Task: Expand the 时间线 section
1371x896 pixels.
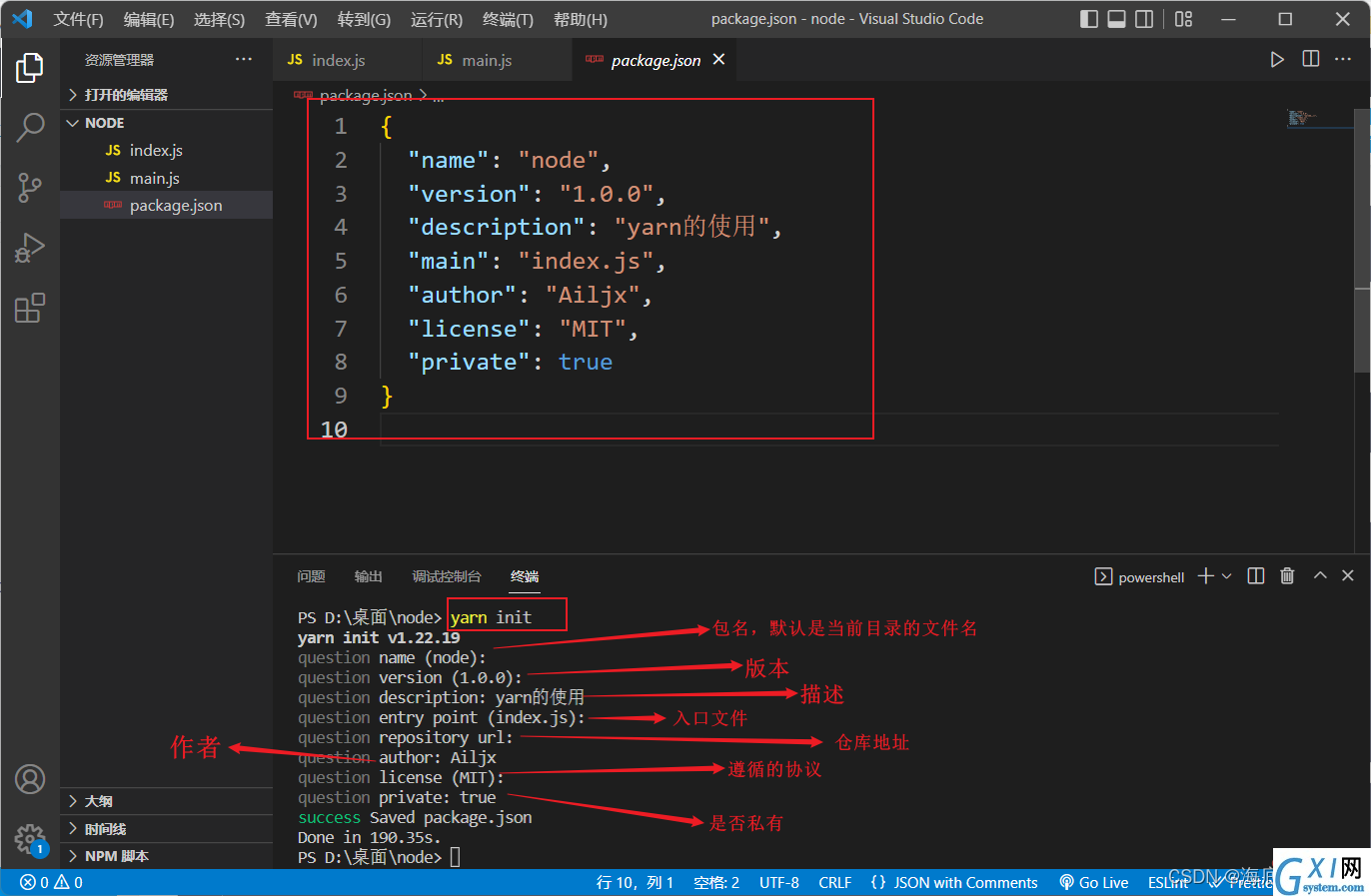Action: [x=167, y=829]
